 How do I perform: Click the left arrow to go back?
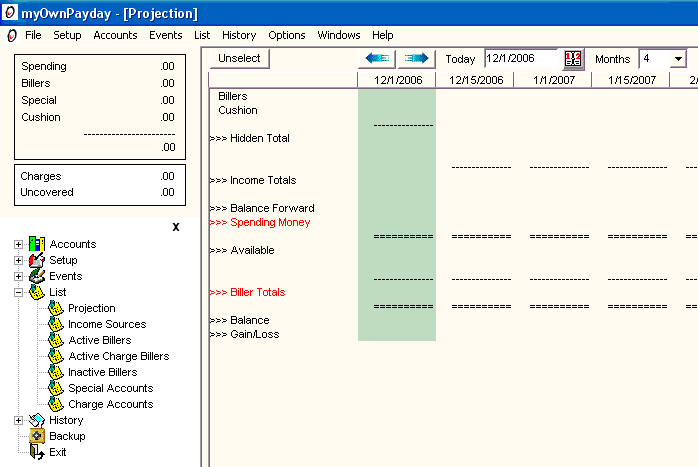[377, 58]
